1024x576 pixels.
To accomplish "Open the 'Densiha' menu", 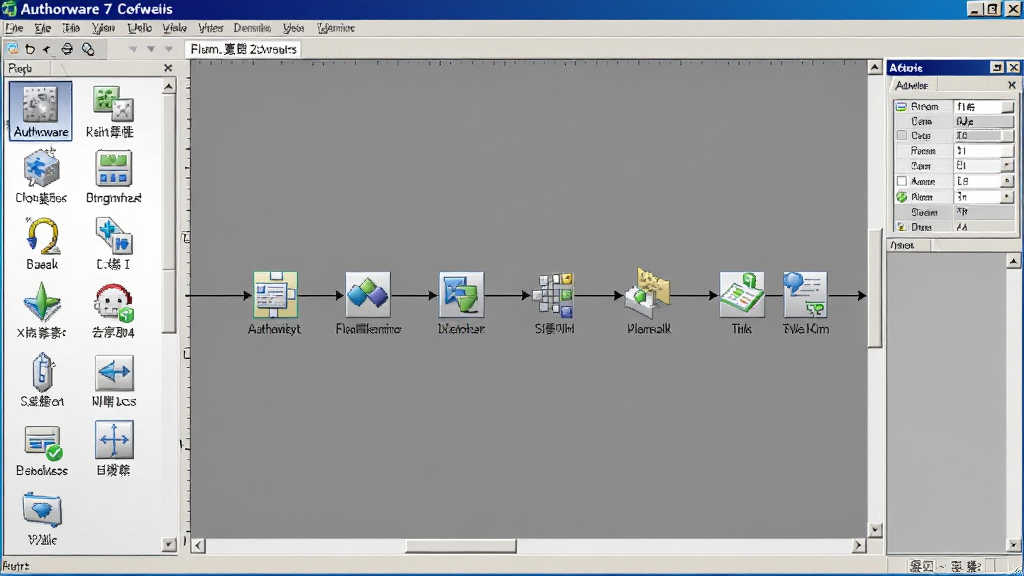I will pyautogui.click(x=252, y=28).
